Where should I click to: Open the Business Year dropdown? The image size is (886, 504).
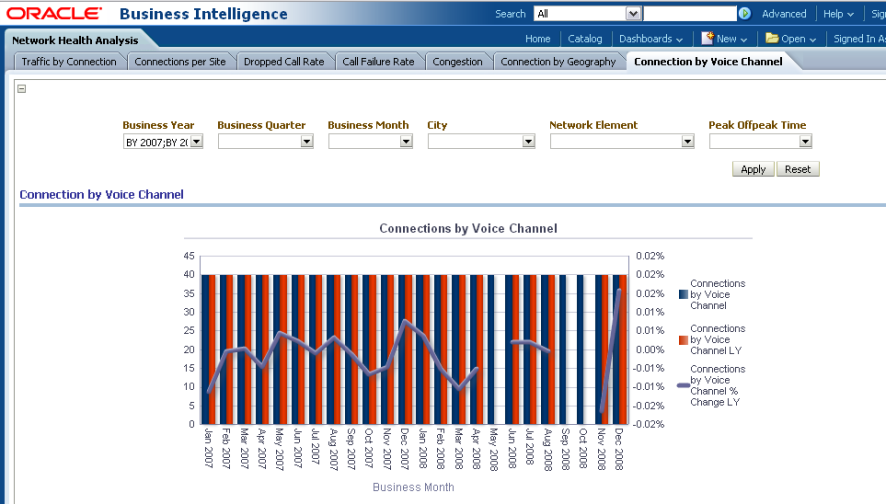[x=196, y=142]
